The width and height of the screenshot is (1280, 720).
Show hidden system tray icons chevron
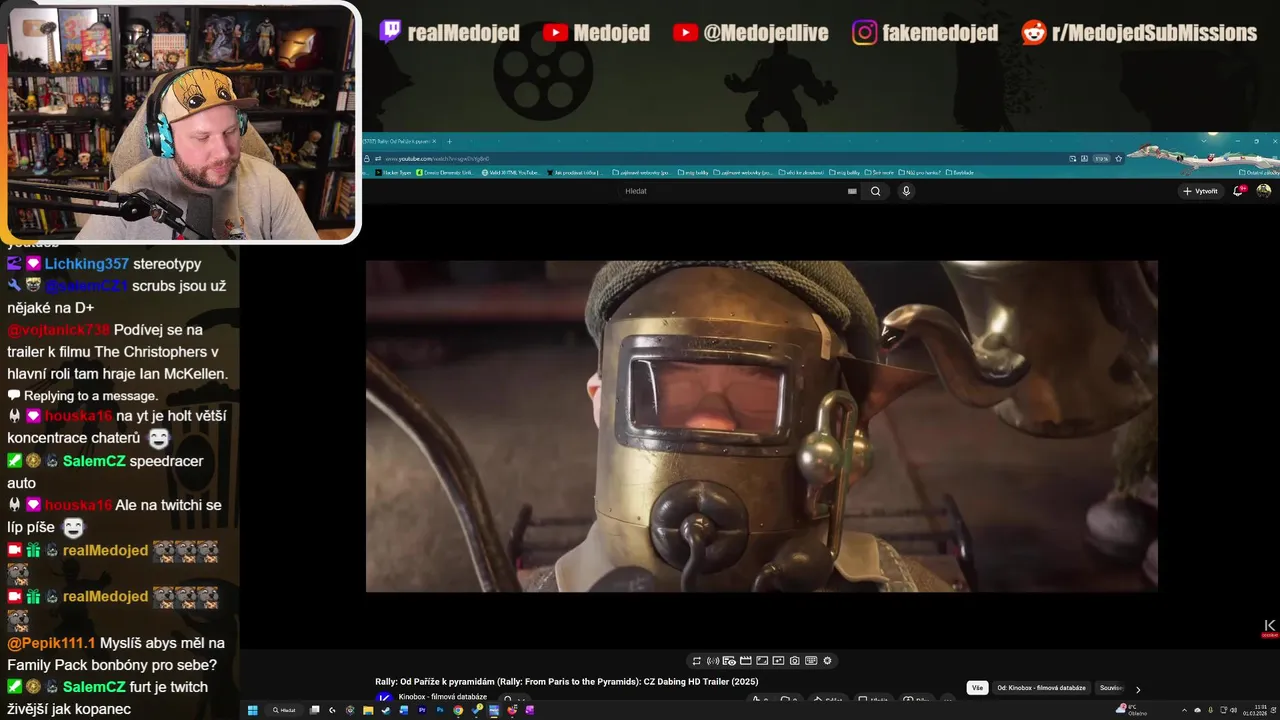point(1184,710)
